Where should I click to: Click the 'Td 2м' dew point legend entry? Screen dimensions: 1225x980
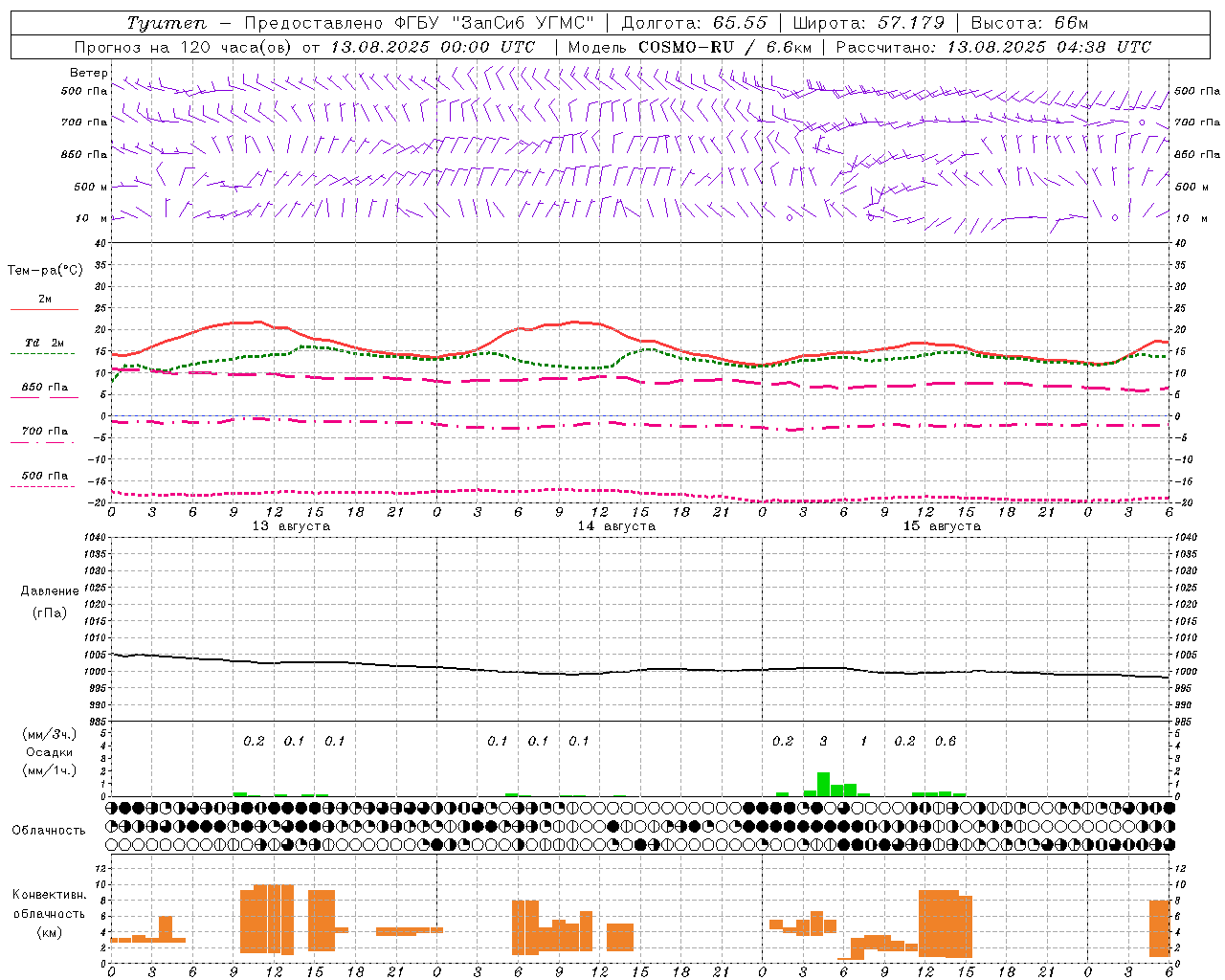click(44, 343)
